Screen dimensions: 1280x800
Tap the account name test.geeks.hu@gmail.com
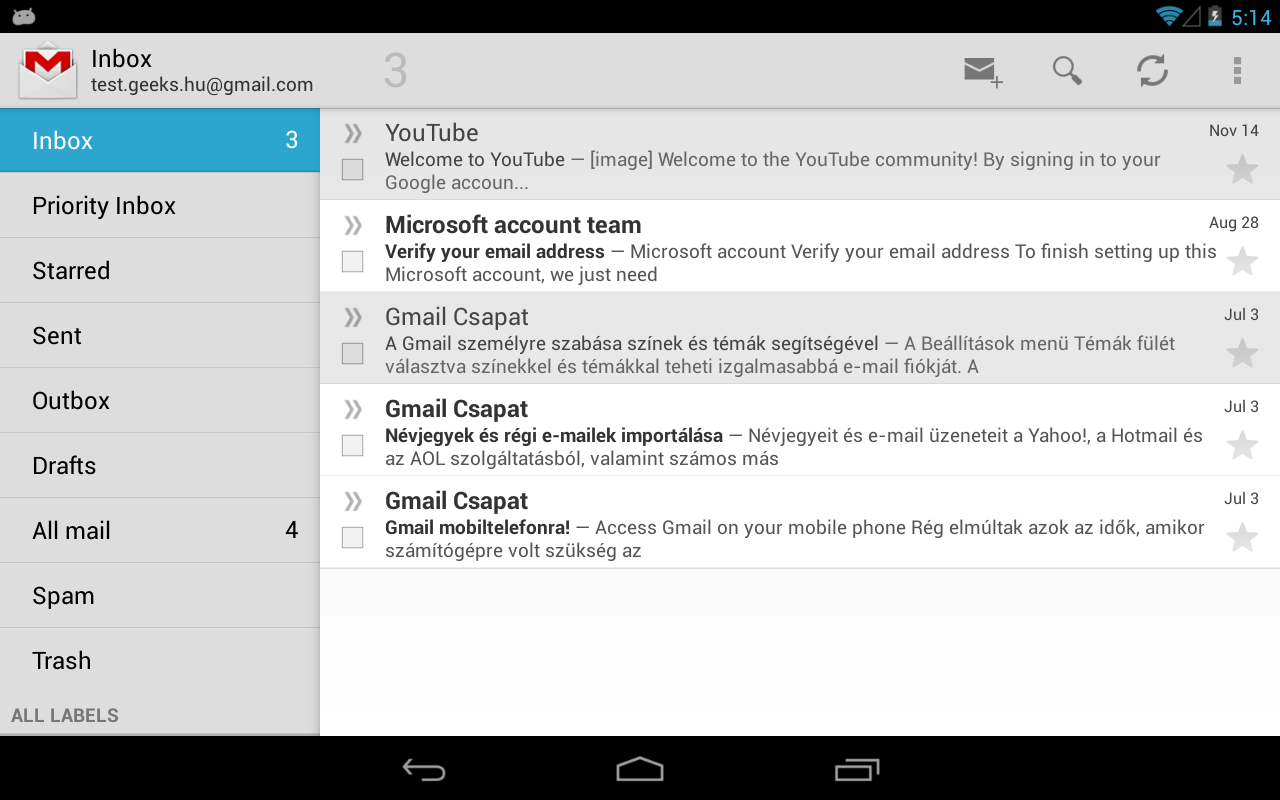click(202, 85)
